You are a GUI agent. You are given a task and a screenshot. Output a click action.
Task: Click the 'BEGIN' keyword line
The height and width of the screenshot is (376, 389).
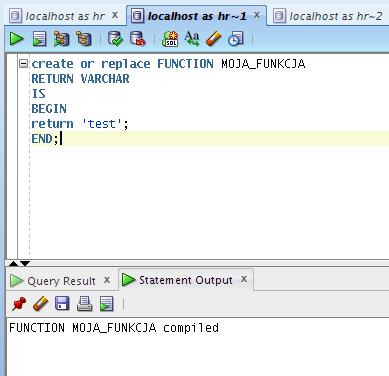coord(49,109)
